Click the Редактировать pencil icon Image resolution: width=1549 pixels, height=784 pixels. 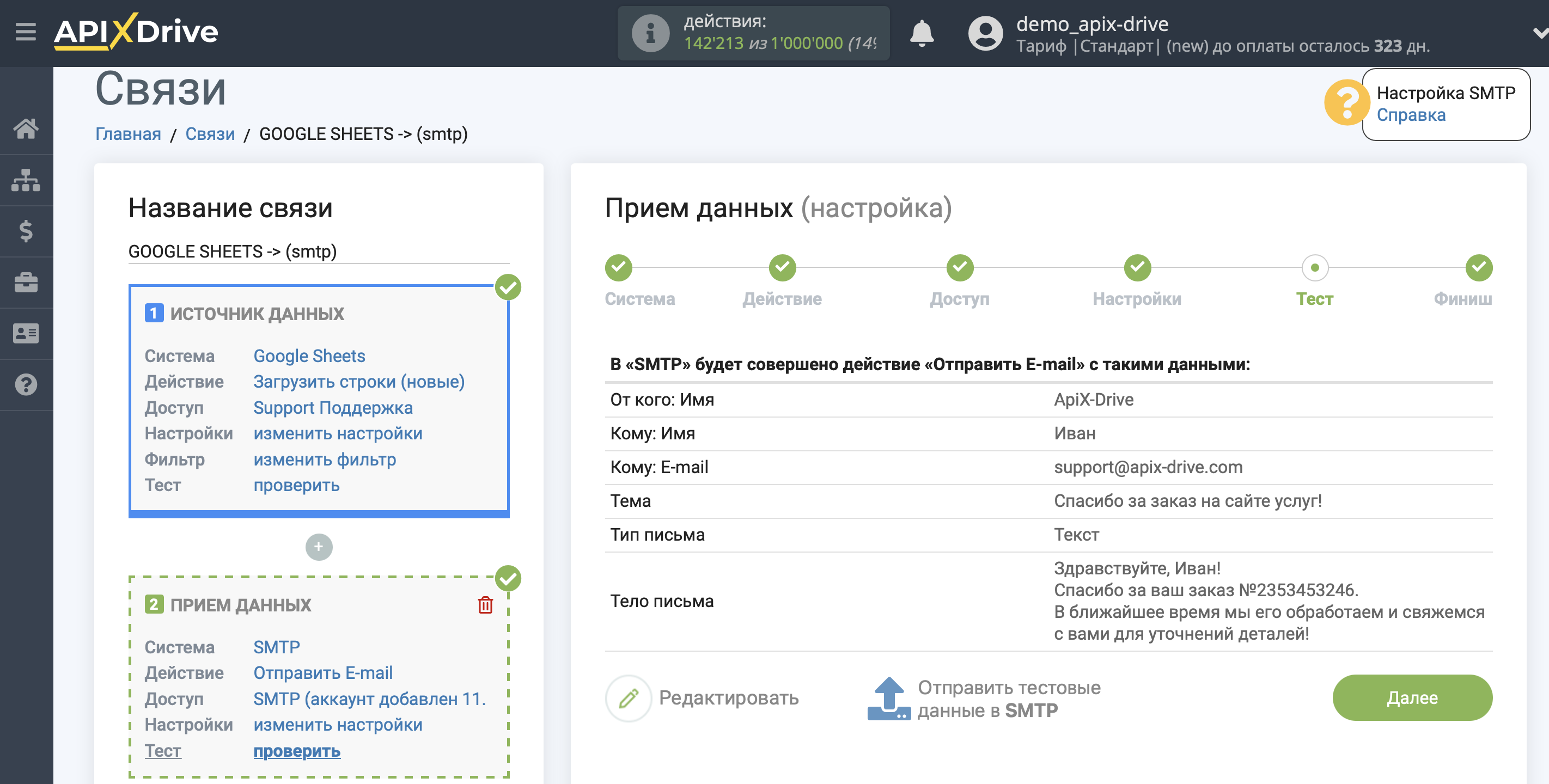(629, 698)
